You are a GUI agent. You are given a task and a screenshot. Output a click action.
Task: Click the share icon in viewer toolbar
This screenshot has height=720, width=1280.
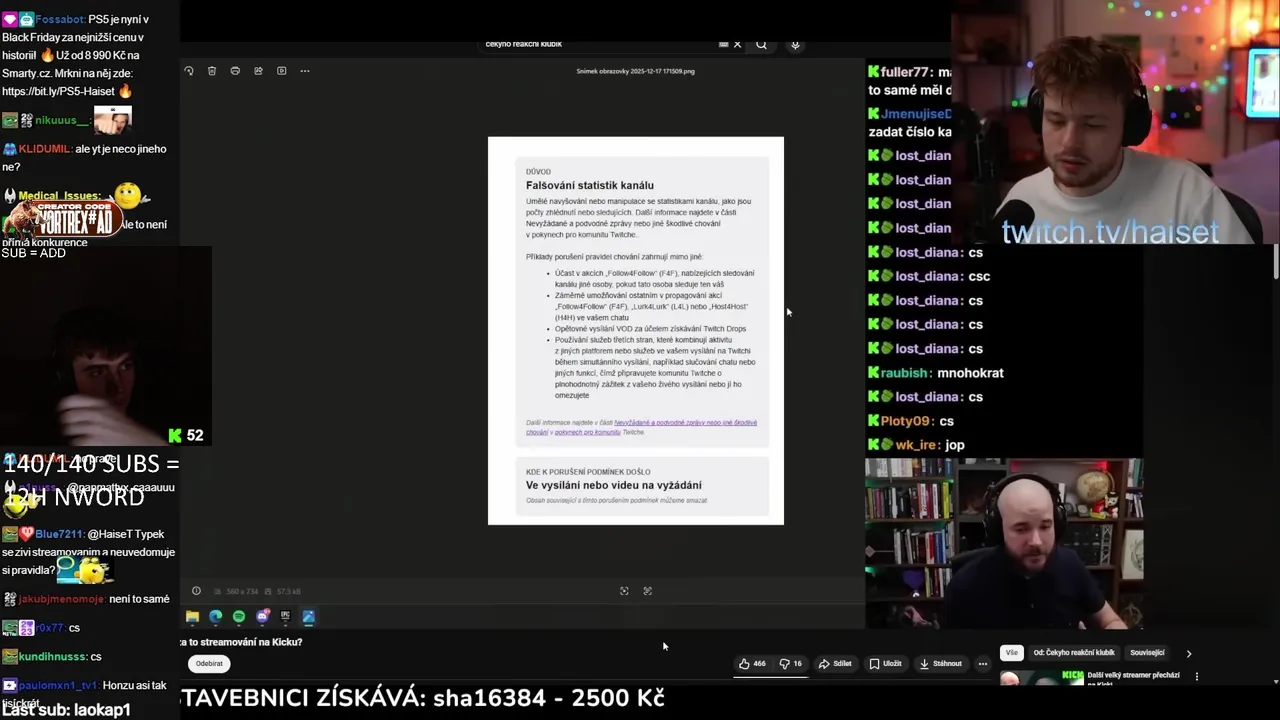point(258,71)
